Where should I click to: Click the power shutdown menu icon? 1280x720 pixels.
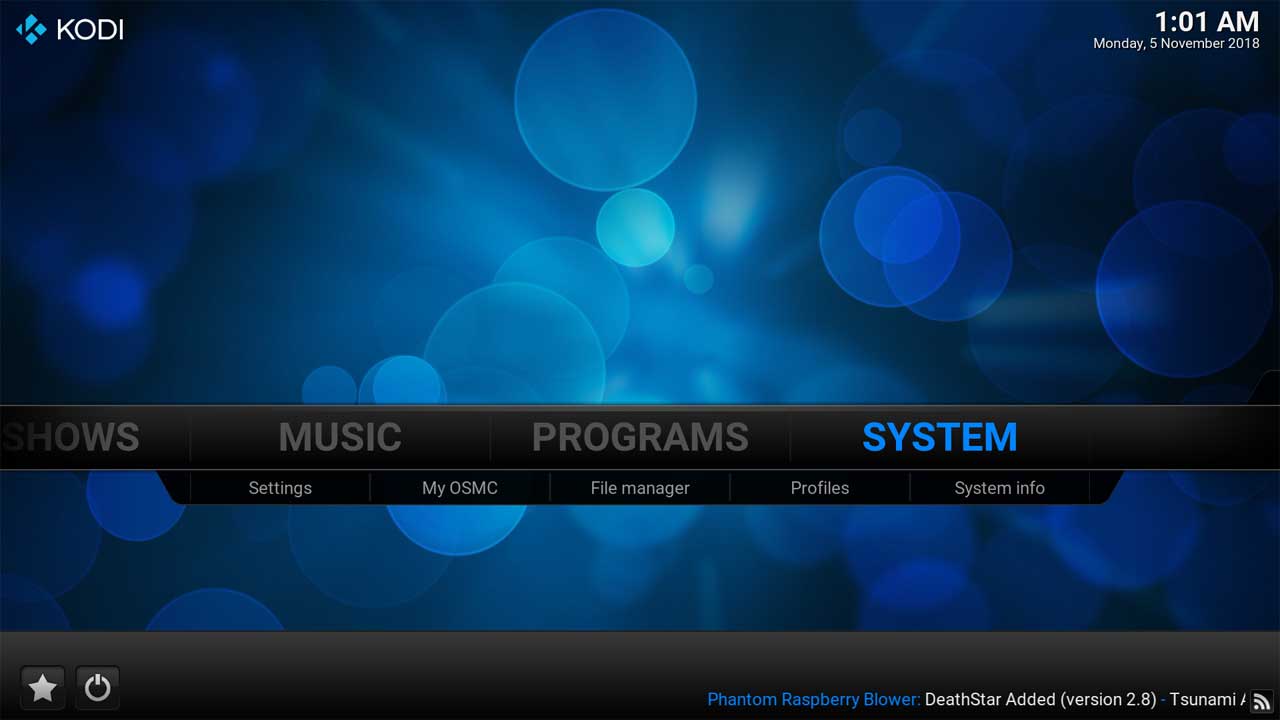click(97, 688)
